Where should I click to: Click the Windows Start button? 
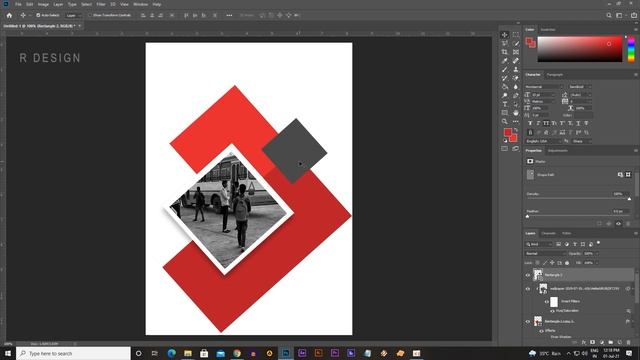[8, 353]
